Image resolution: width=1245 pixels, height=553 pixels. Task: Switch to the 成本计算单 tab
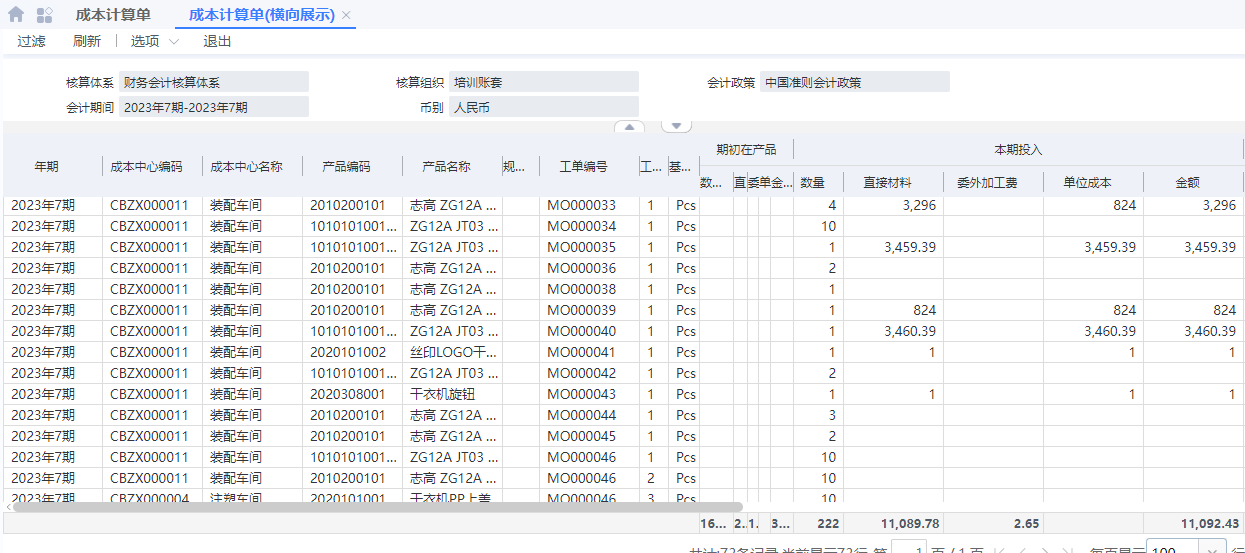pos(113,15)
